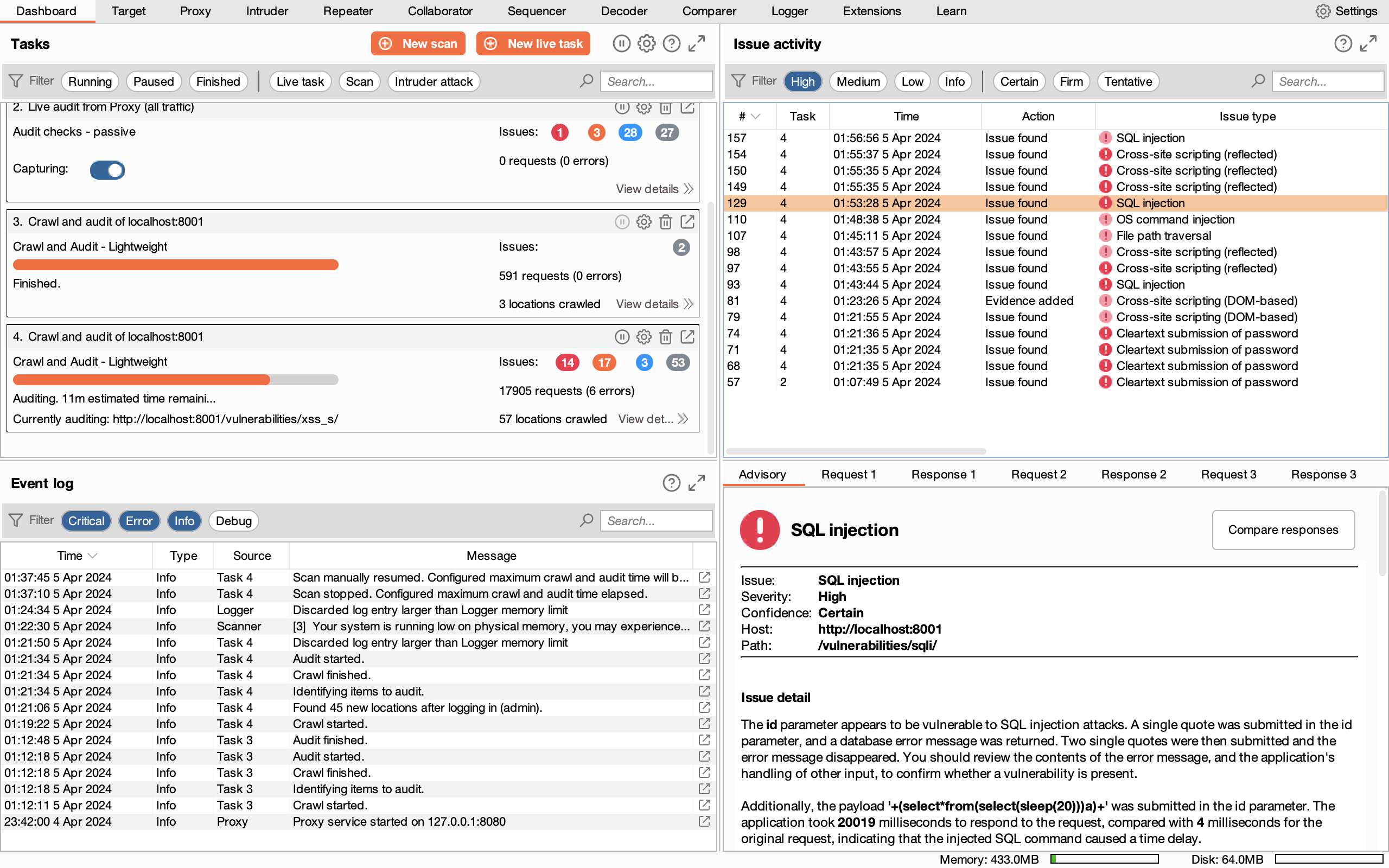The width and height of the screenshot is (1389, 868).
Task: Expand the Issue activity panel to fullscreen
Action: point(1369,43)
